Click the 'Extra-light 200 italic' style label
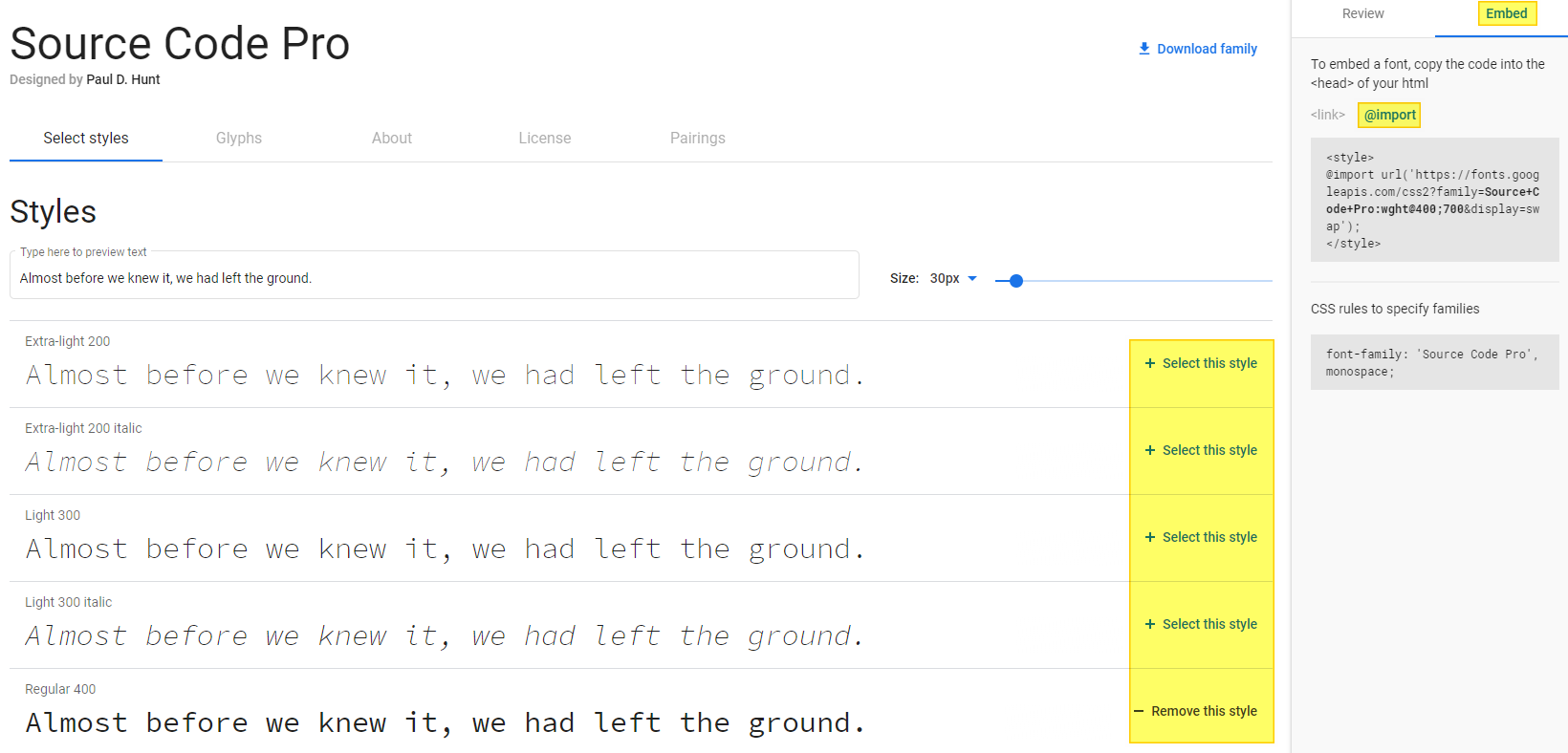 [x=83, y=428]
